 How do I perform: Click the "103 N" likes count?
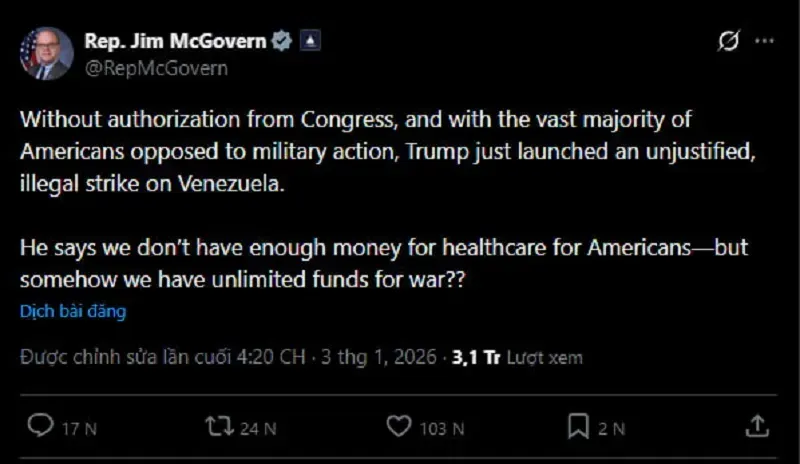pos(441,428)
